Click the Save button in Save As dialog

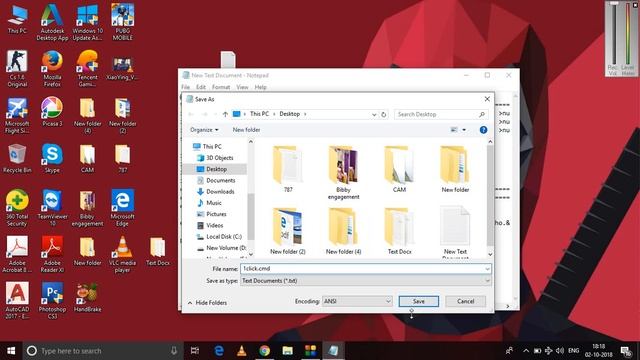pos(418,301)
